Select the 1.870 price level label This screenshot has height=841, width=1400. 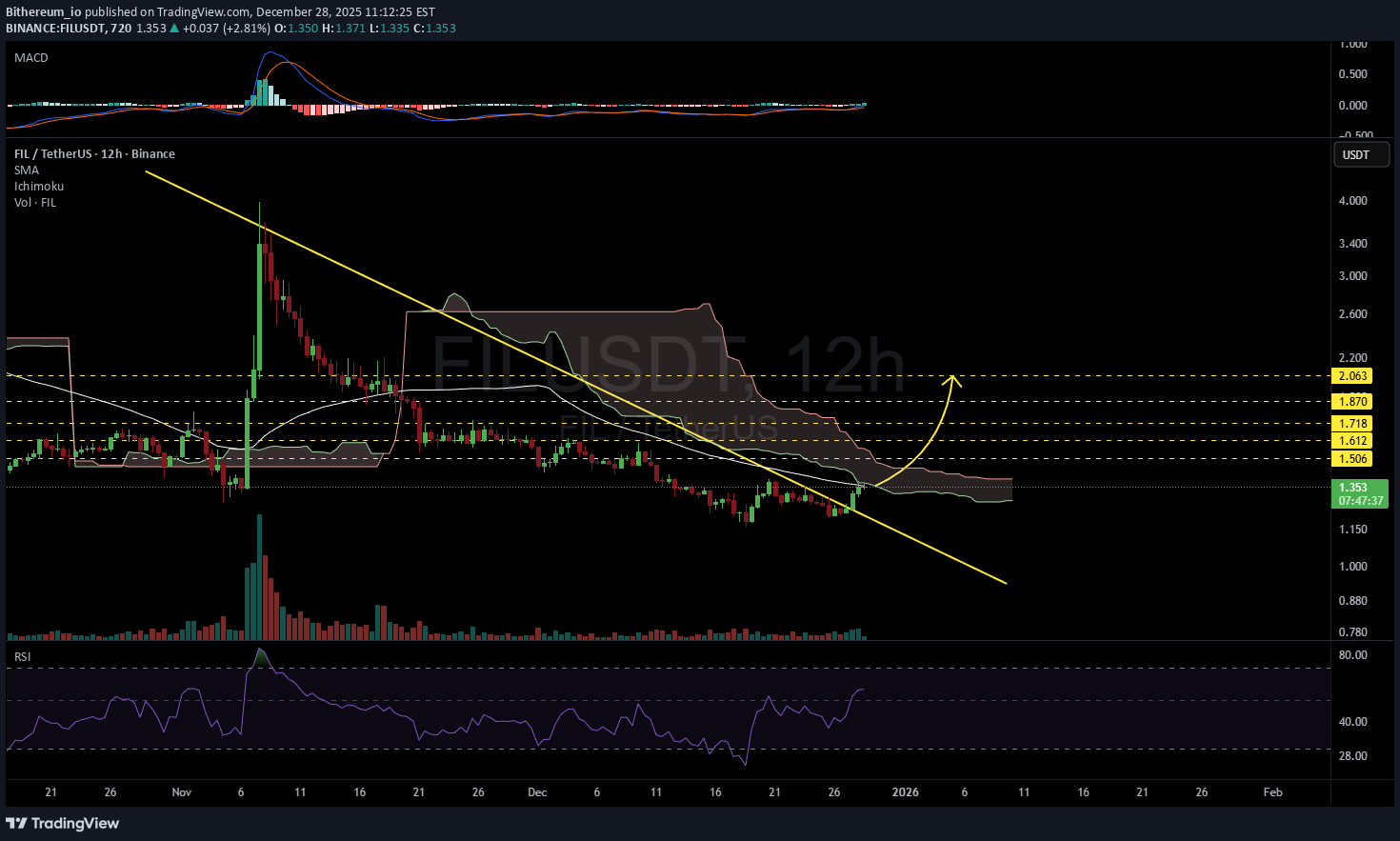[1352, 402]
